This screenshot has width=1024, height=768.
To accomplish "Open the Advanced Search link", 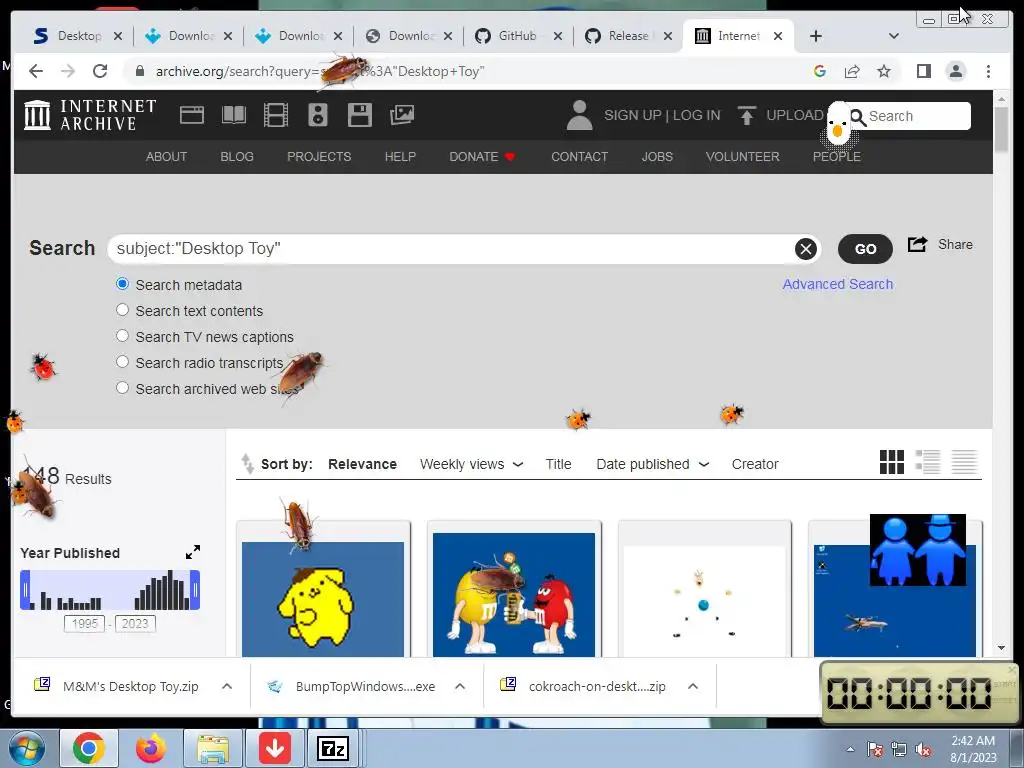I will [838, 284].
